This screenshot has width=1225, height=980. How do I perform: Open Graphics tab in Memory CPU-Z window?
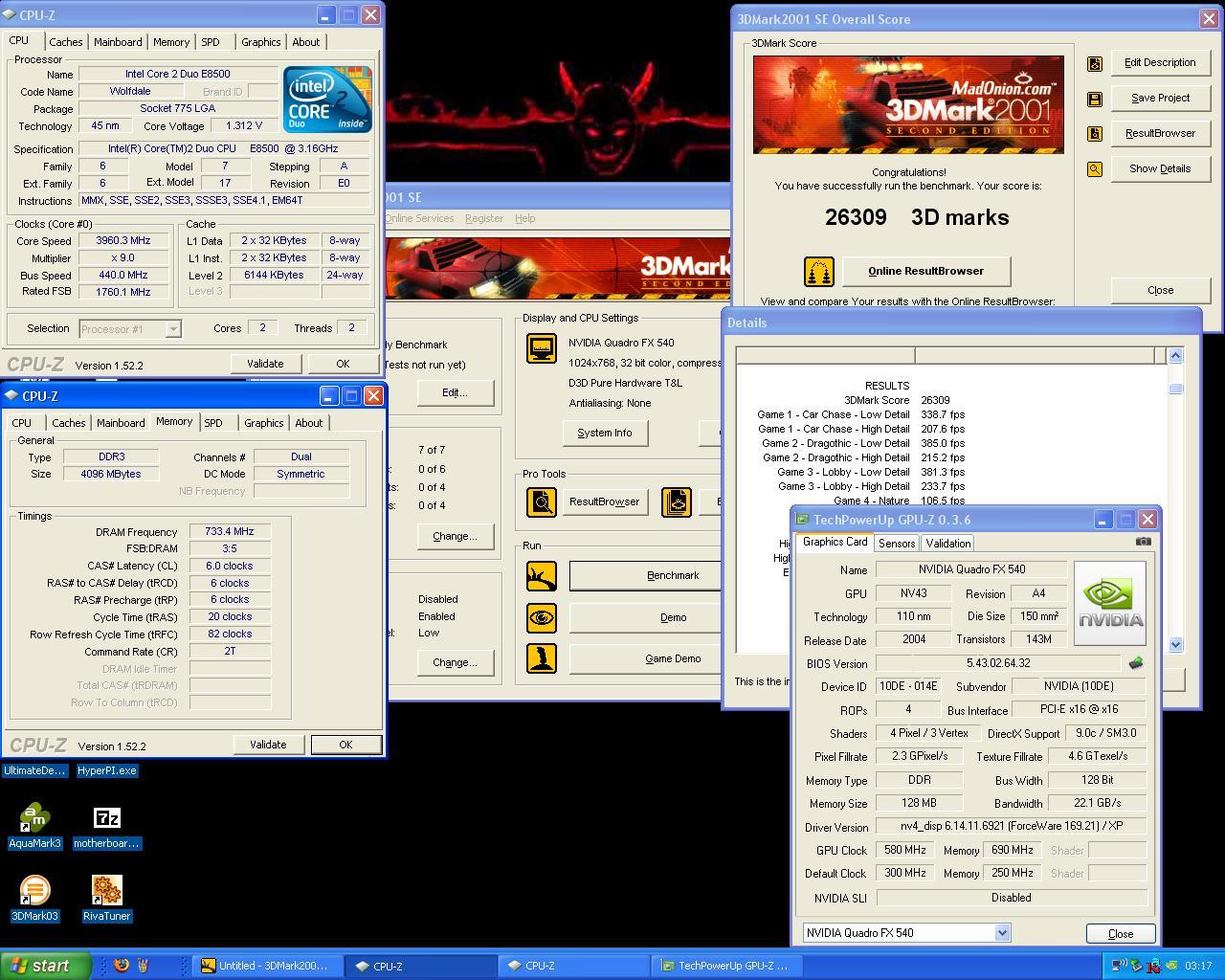click(x=263, y=423)
